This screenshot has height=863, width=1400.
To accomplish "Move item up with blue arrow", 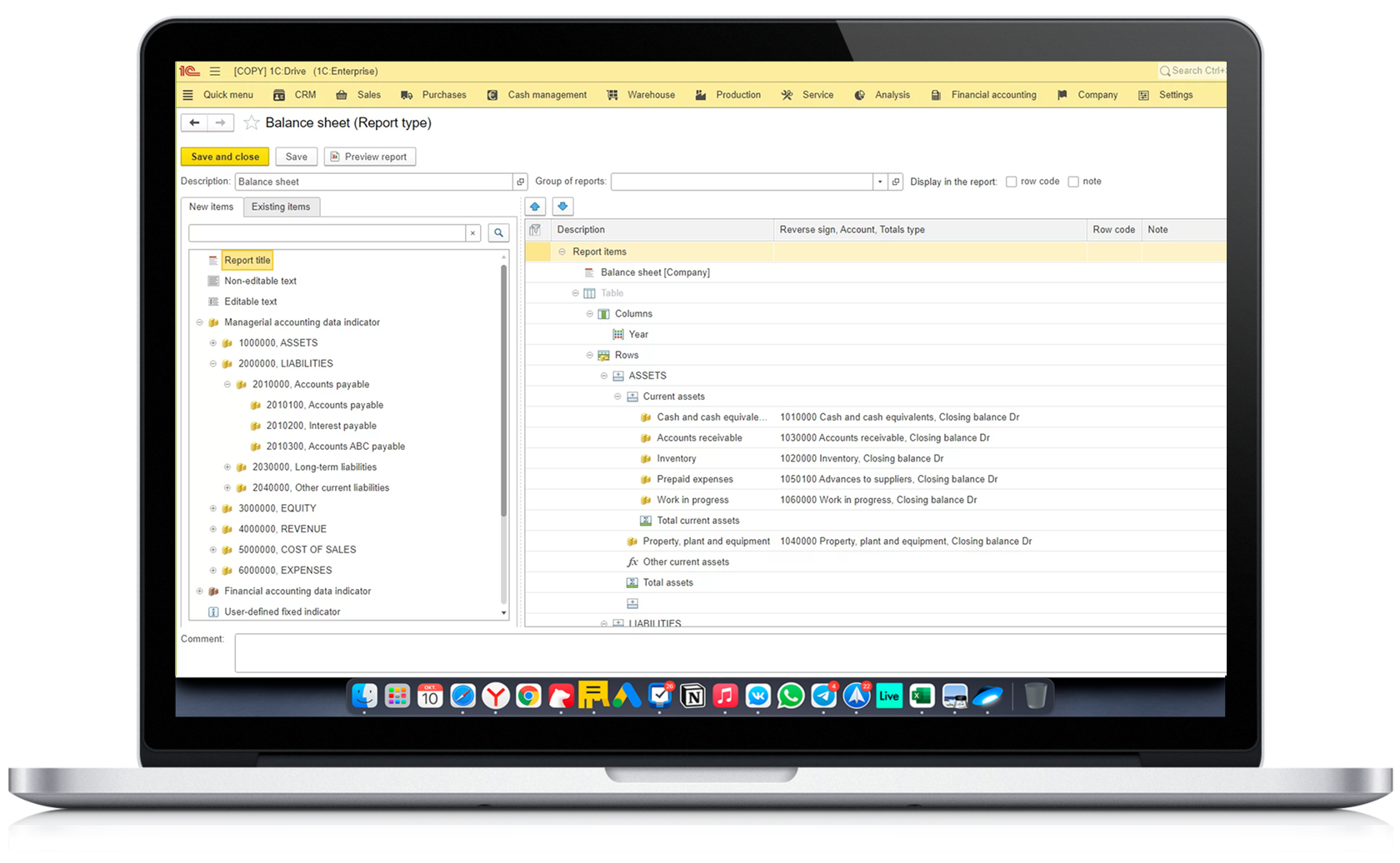I will [535, 207].
